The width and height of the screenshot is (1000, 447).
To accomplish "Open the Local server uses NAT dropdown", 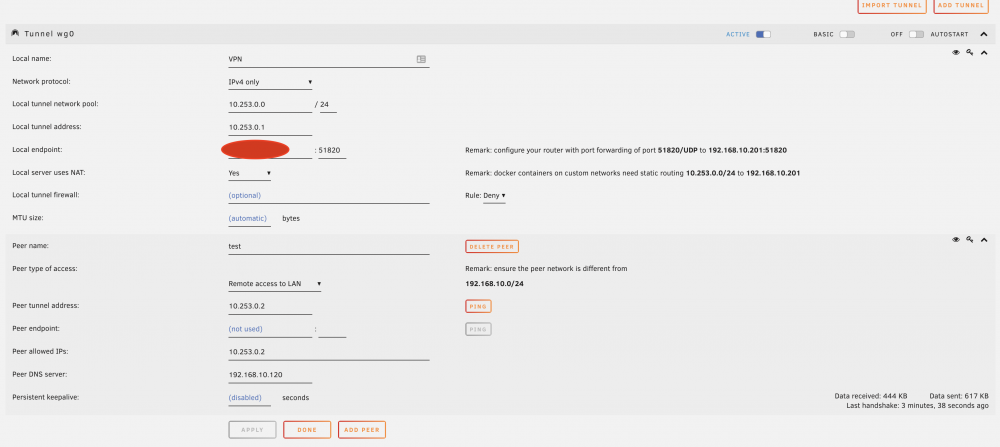I will [x=249, y=173].
